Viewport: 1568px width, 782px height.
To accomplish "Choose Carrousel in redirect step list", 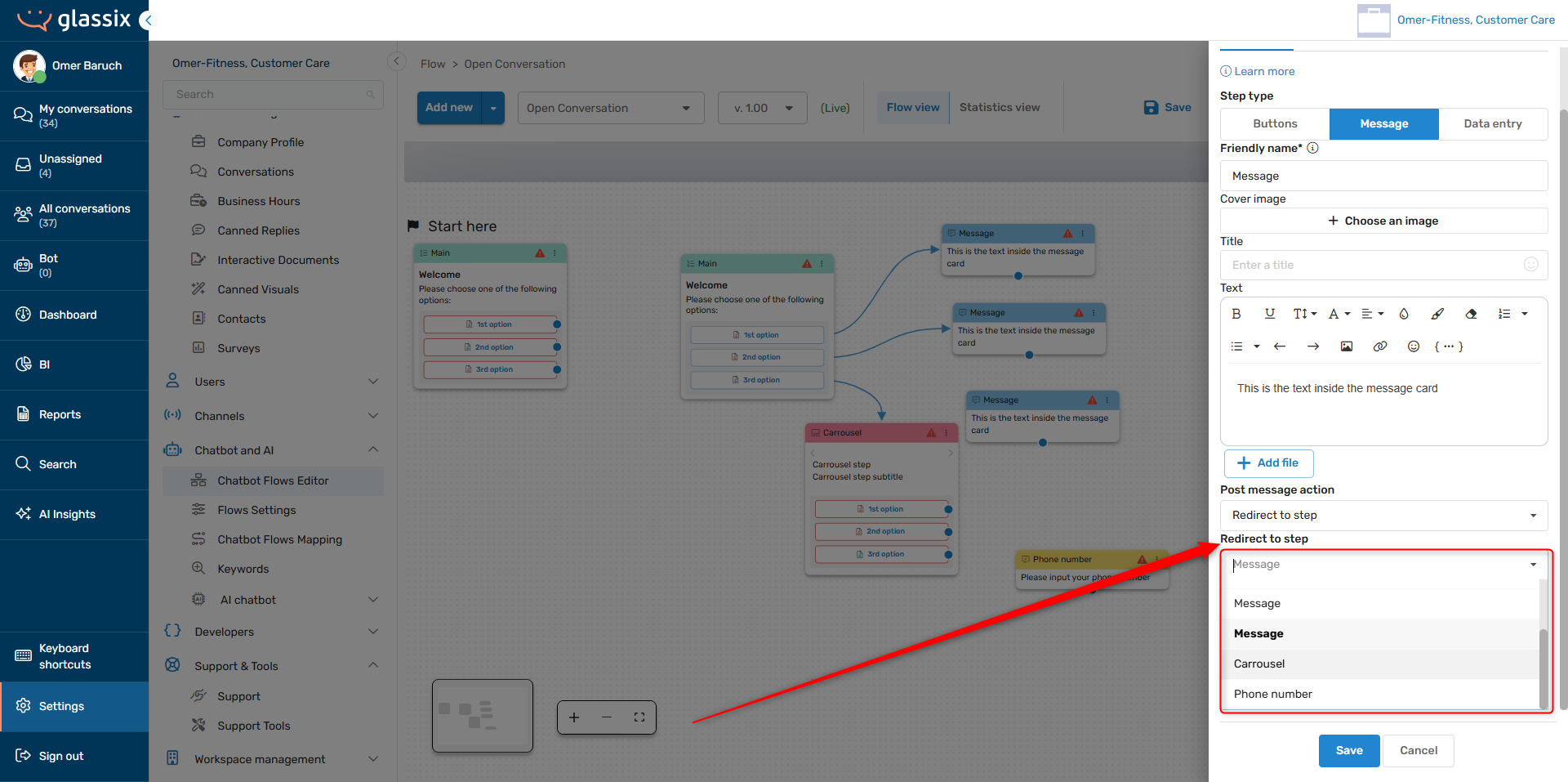I will (1380, 664).
